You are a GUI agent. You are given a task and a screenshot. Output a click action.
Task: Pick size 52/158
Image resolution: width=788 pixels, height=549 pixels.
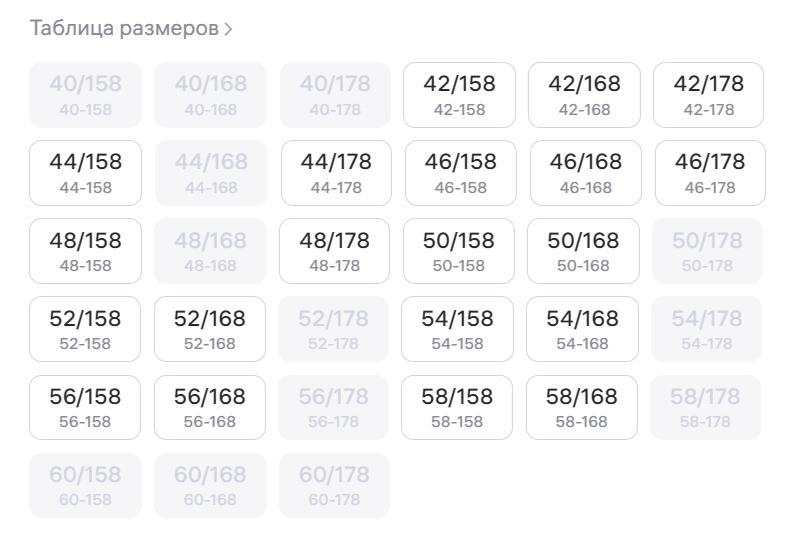(x=85, y=329)
